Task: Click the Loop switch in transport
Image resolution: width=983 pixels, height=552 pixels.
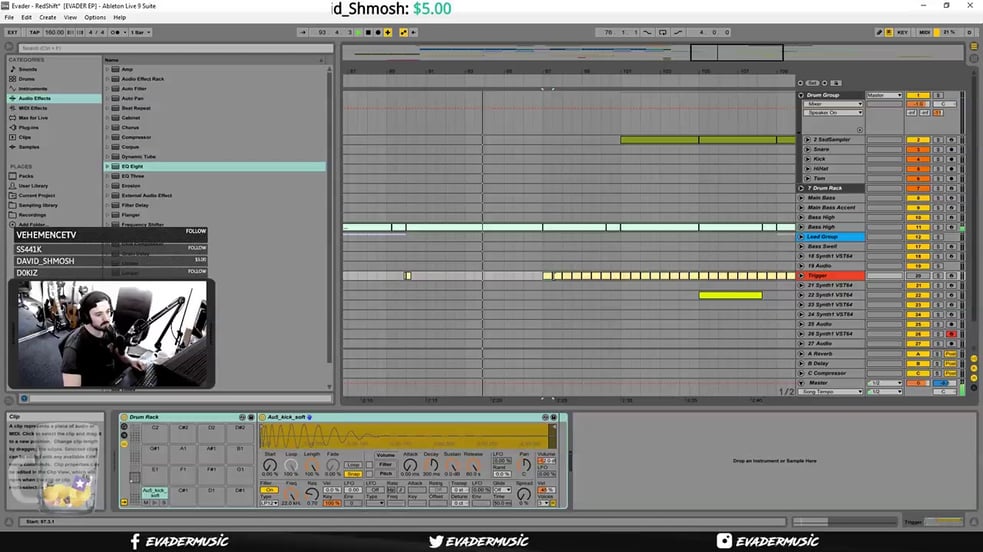Action: point(663,33)
